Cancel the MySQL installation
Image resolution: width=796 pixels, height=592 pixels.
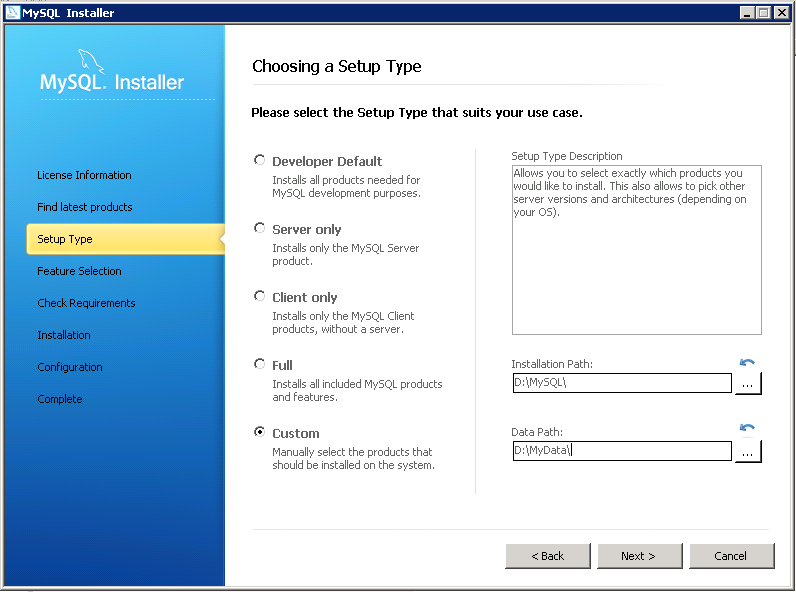(x=732, y=556)
